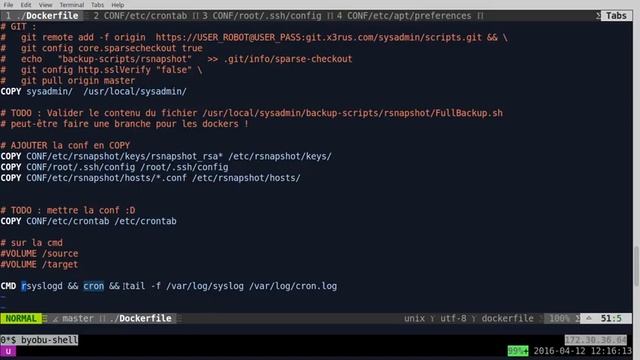Viewport: 640px width, 360px height.
Task: Click the green battery percentage indicator
Action: coord(518,351)
